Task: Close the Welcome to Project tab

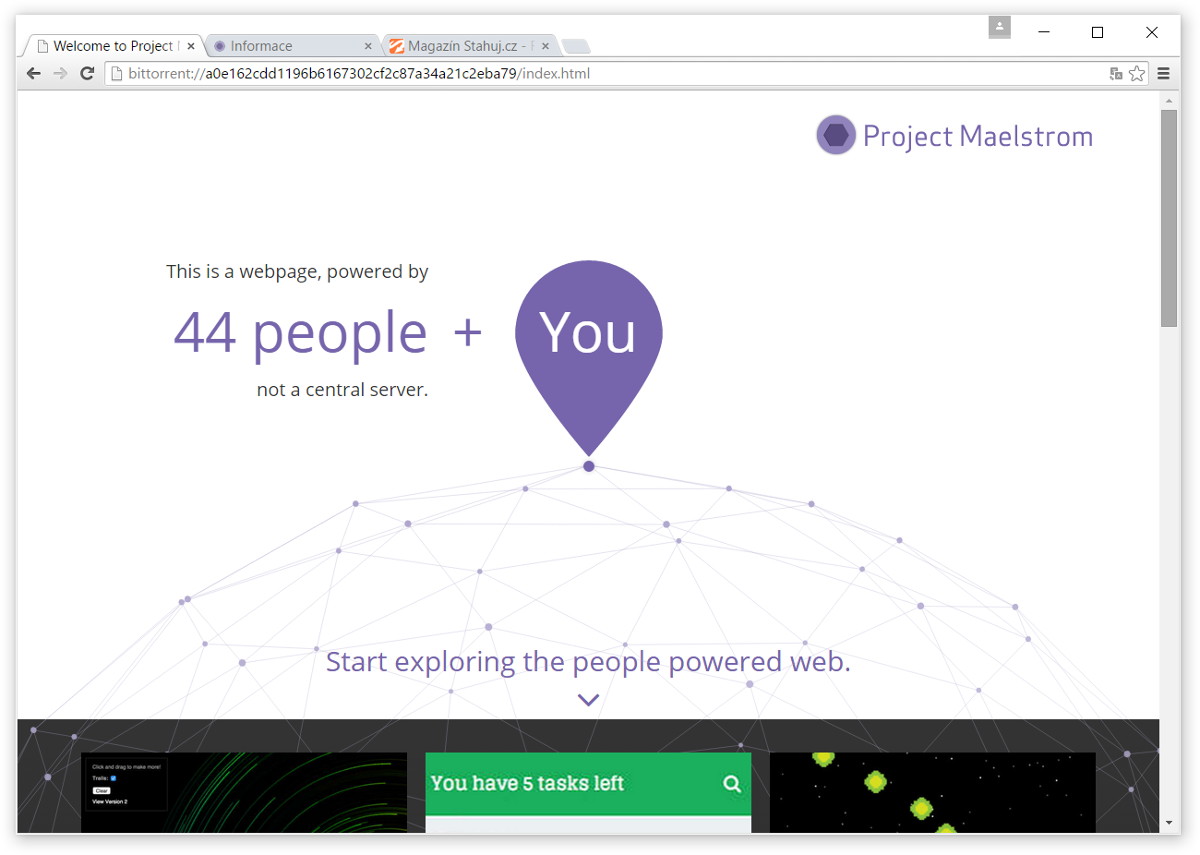Action: click(191, 46)
